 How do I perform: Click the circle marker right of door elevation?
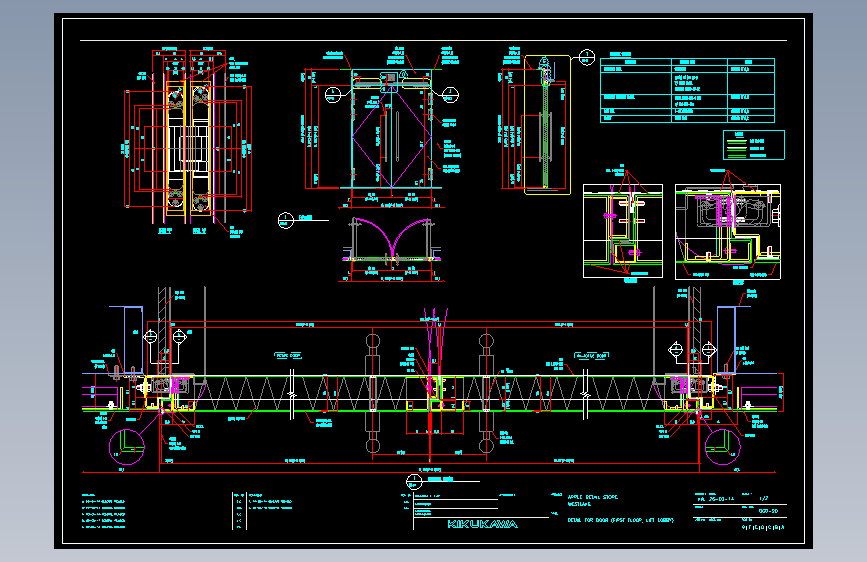coord(450,95)
